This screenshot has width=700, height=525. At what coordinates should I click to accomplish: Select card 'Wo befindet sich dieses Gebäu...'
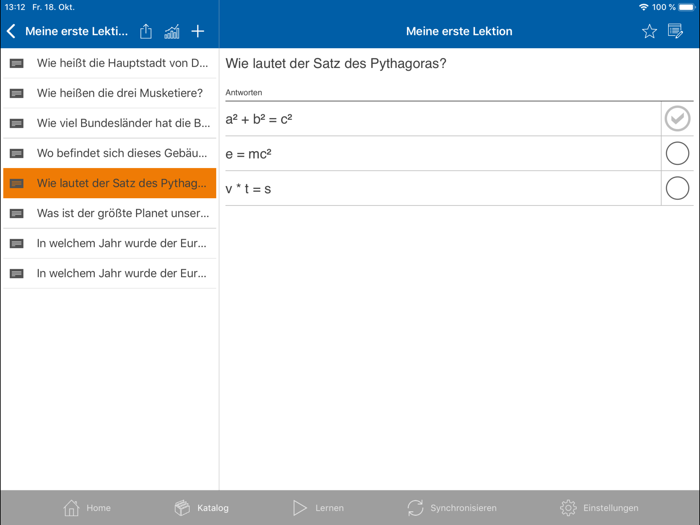tap(110, 153)
